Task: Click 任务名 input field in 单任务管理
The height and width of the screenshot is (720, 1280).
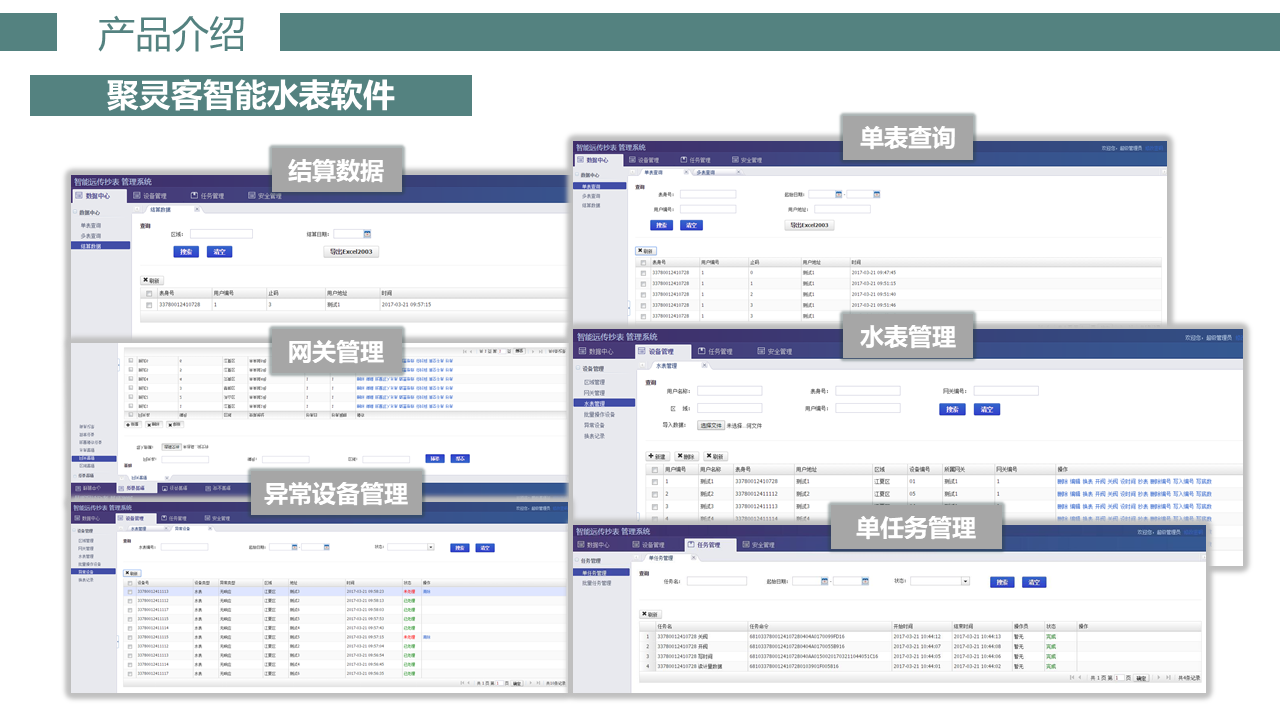Action: [x=716, y=581]
